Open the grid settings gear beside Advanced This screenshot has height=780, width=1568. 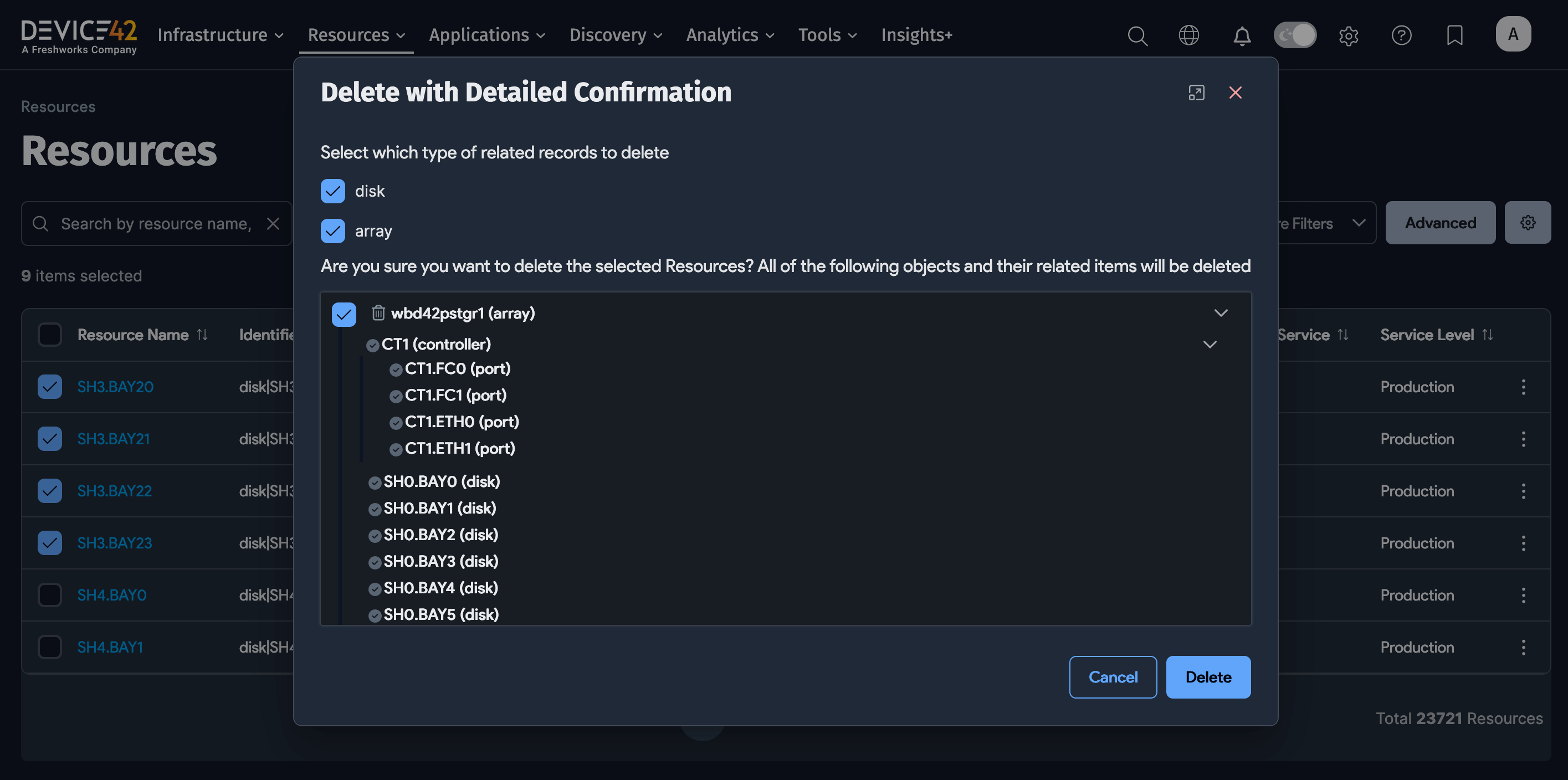tap(1527, 222)
